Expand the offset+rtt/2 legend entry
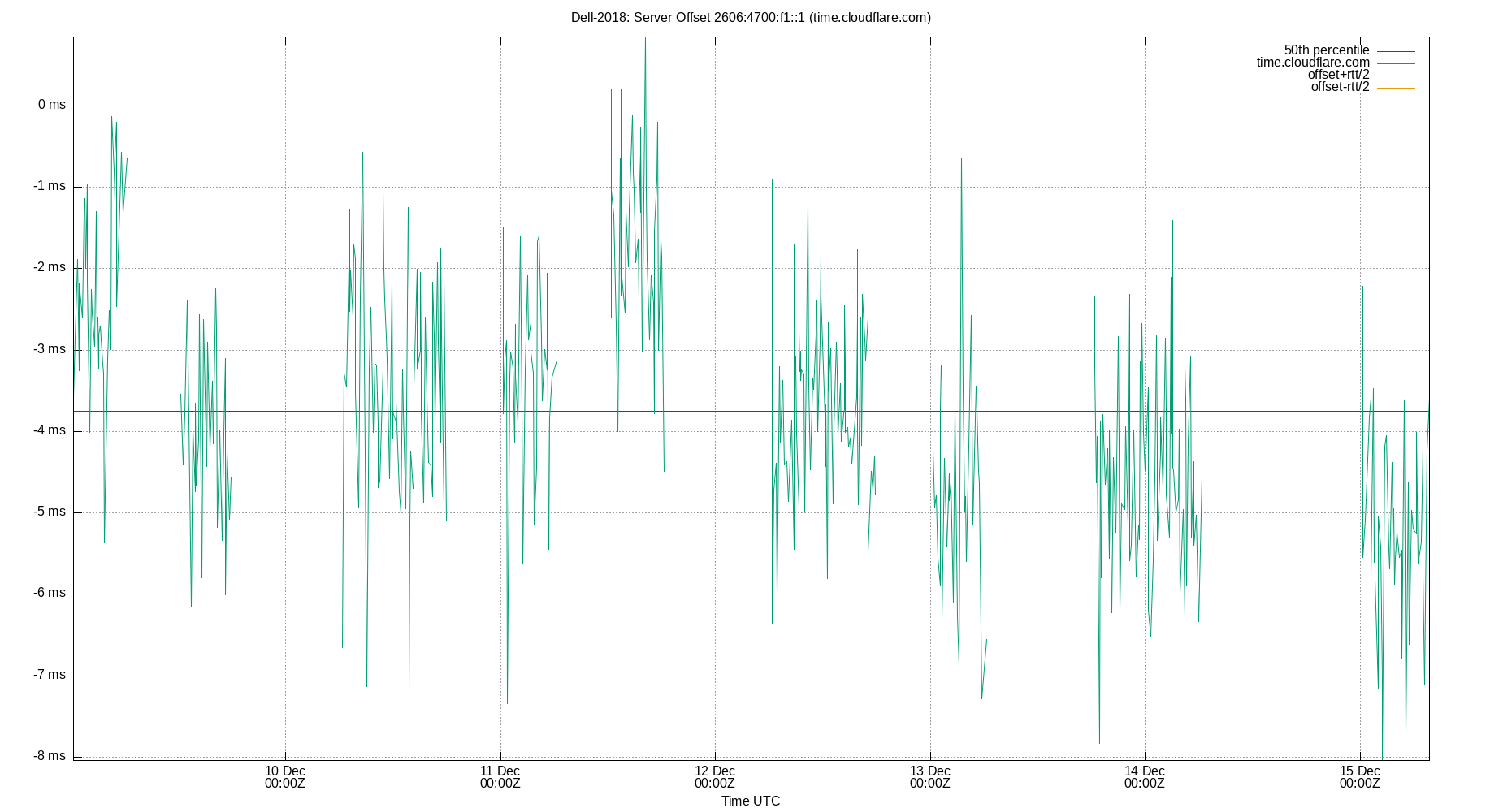 click(1338, 74)
